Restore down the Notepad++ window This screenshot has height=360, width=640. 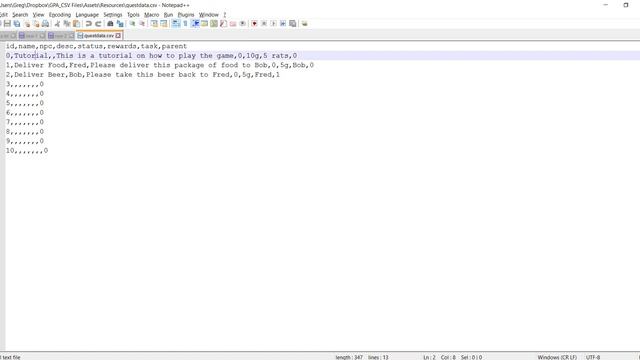(626, 5)
